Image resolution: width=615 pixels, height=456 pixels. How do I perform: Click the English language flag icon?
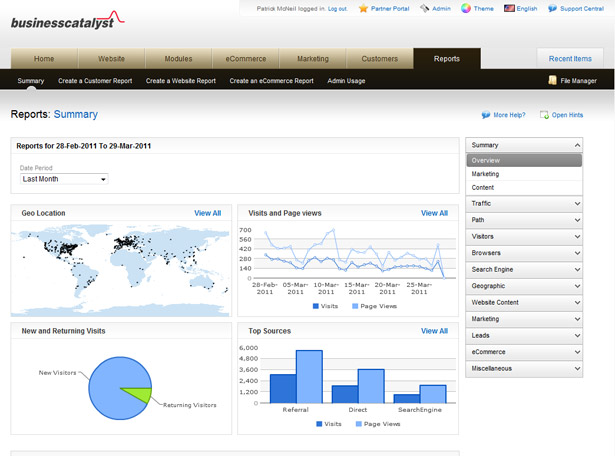(x=509, y=8)
